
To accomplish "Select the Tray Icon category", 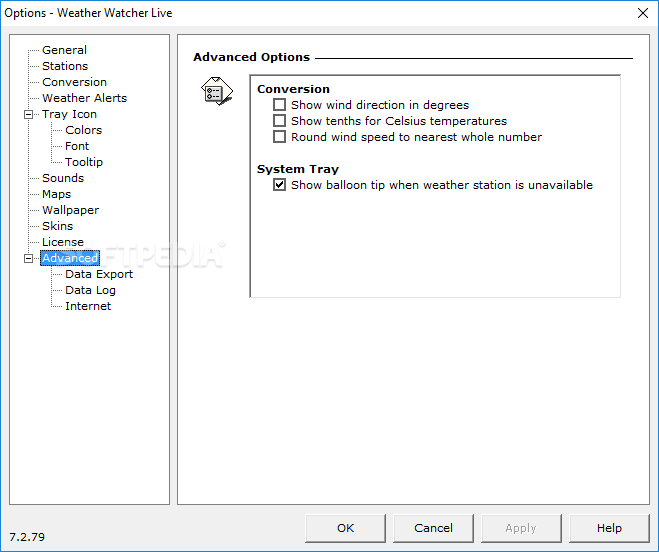I will [x=69, y=114].
